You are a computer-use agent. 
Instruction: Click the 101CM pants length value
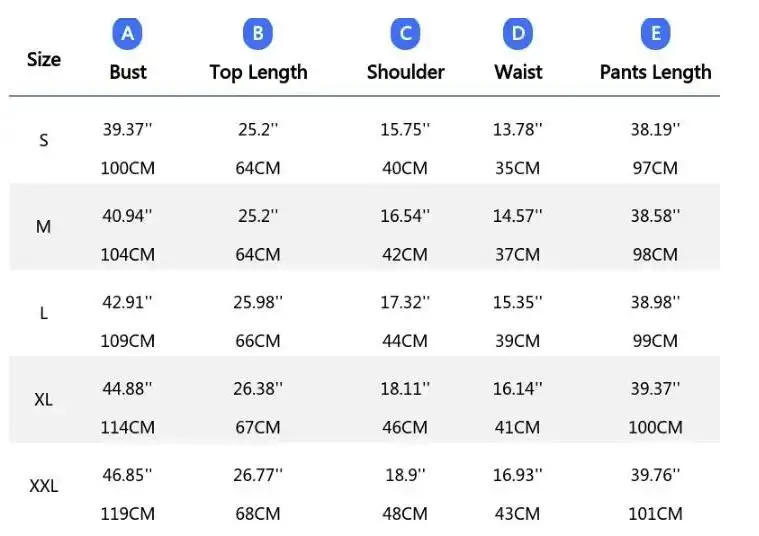pos(655,514)
